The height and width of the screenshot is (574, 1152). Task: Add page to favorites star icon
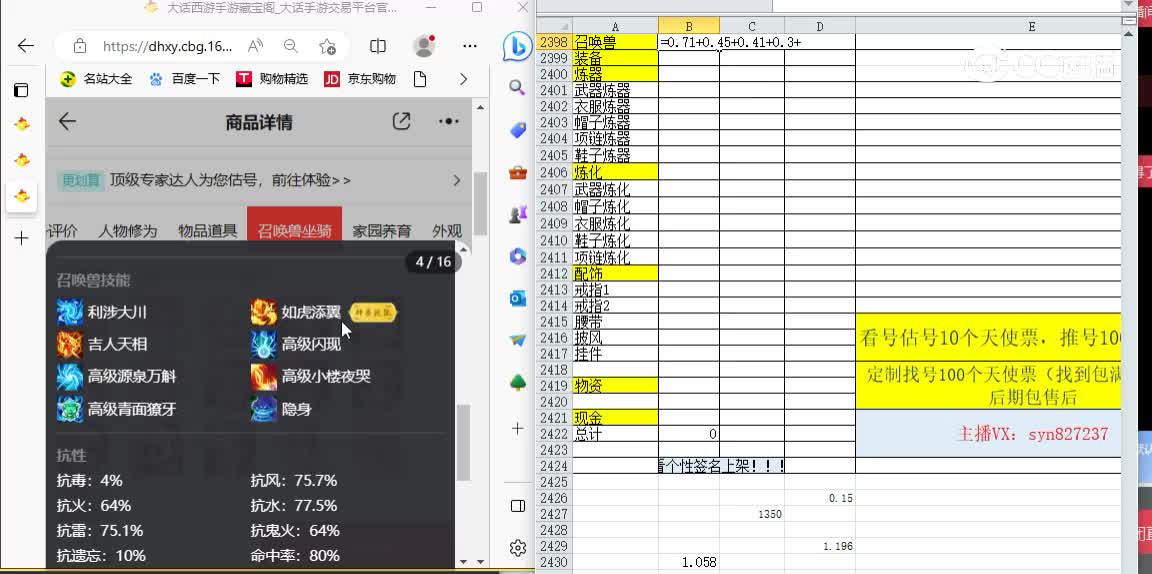click(328, 46)
